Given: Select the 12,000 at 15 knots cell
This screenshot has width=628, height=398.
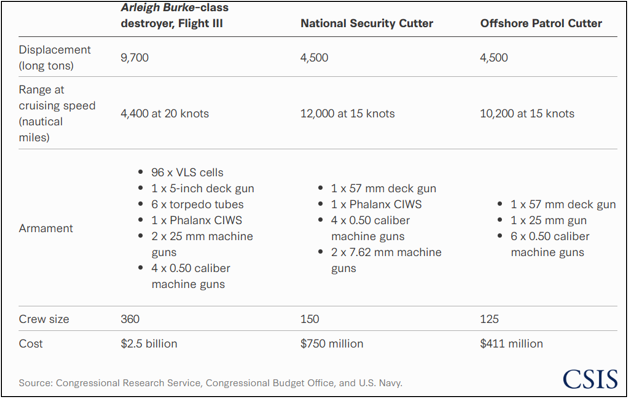Looking at the screenshot, I should tap(347, 114).
